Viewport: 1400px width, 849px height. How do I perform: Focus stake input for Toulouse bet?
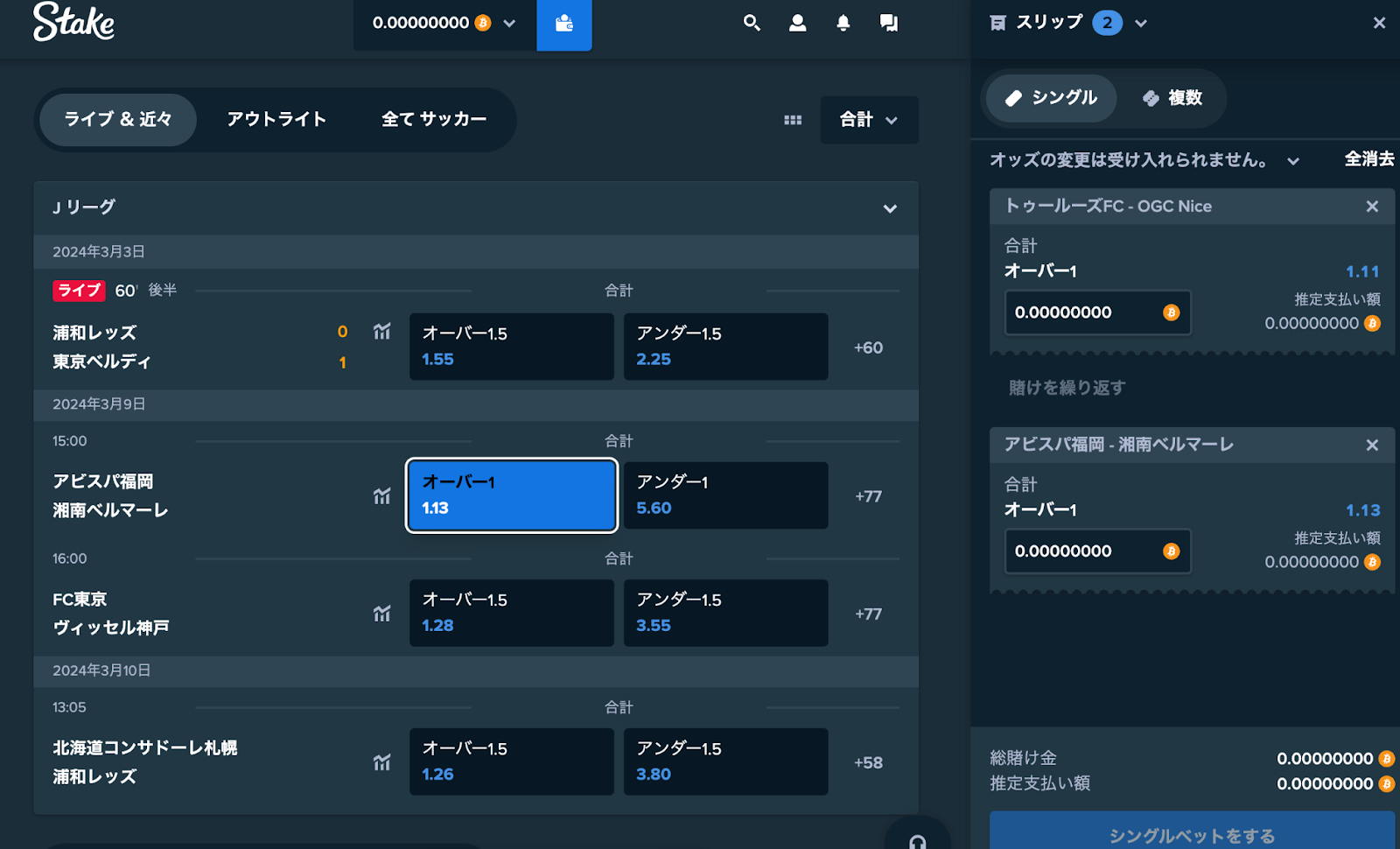click(1097, 312)
